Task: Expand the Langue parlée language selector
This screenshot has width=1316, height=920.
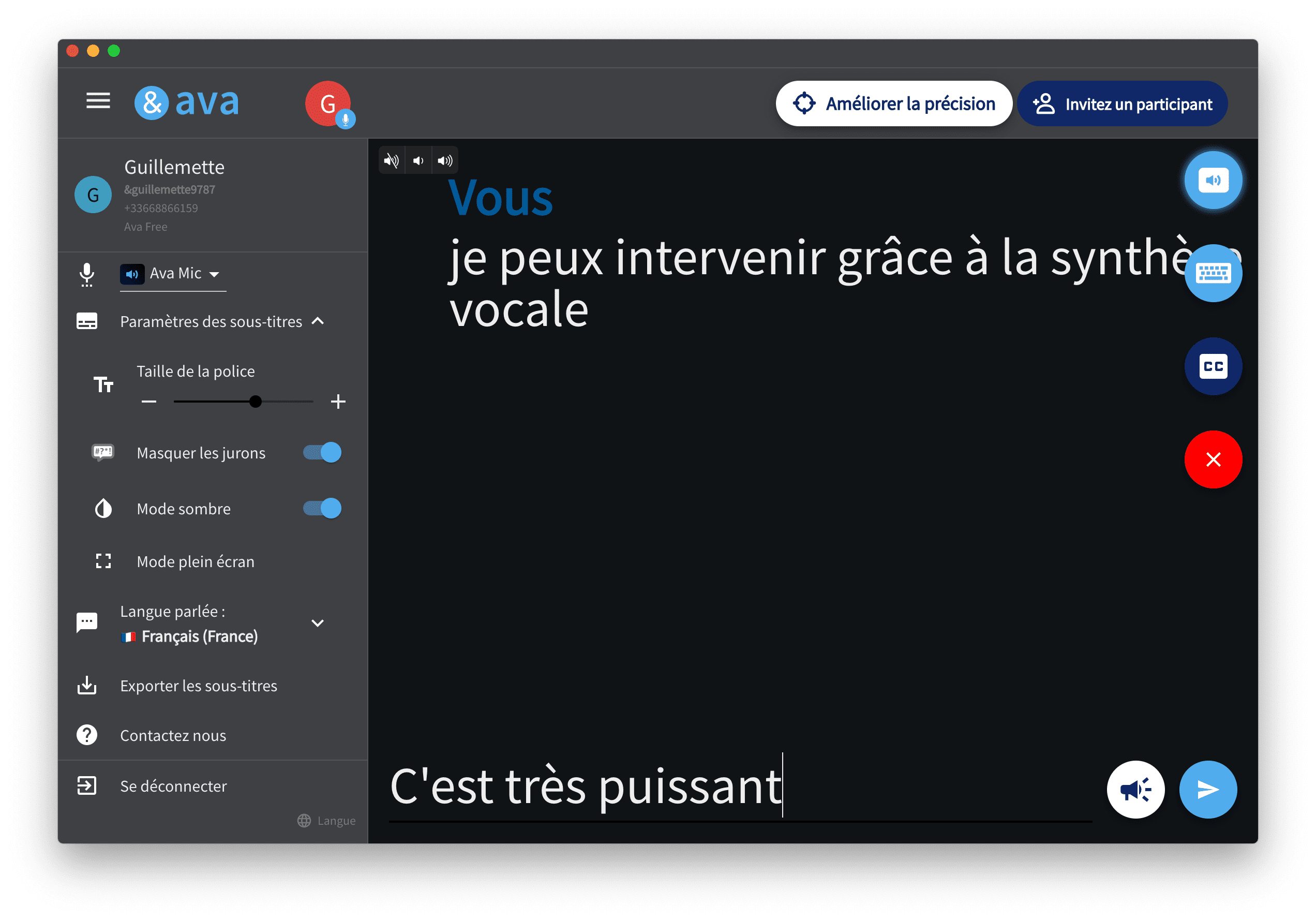Action: (x=317, y=623)
